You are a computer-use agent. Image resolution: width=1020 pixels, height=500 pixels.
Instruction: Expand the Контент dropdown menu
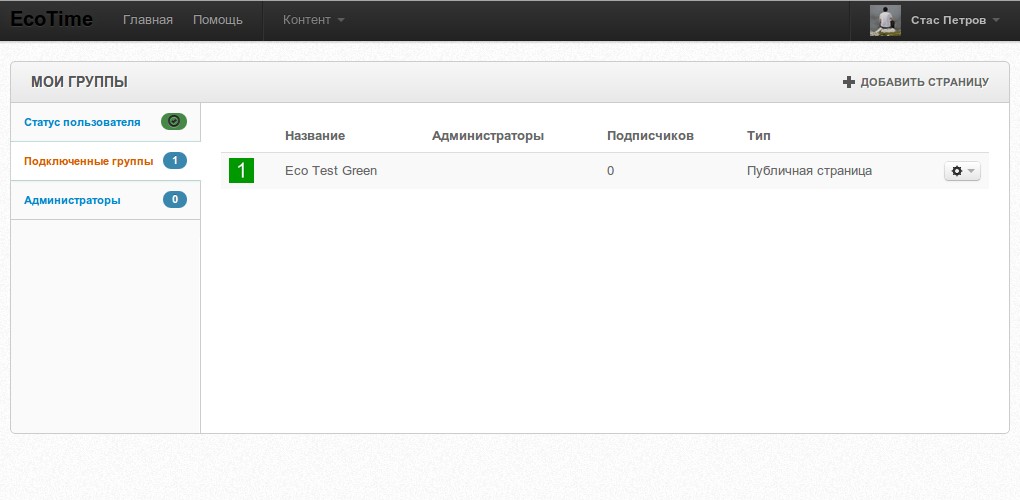click(x=313, y=20)
